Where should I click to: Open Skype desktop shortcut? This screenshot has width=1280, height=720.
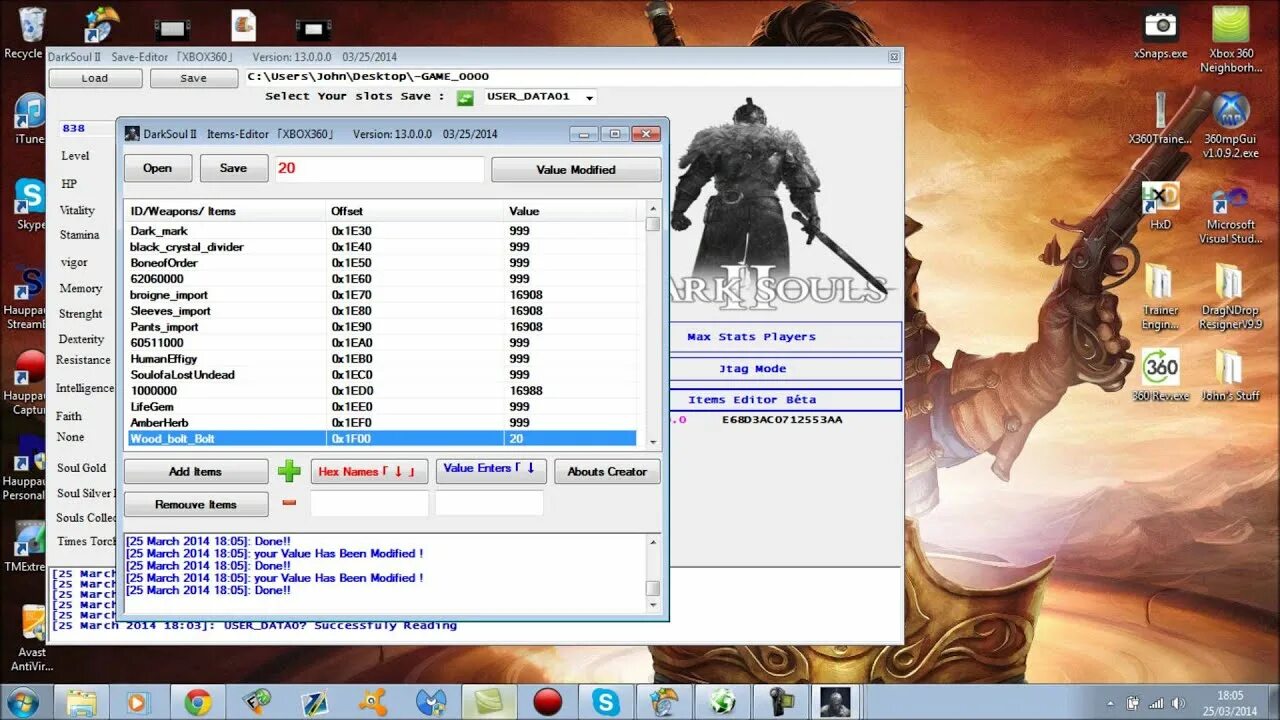point(30,205)
